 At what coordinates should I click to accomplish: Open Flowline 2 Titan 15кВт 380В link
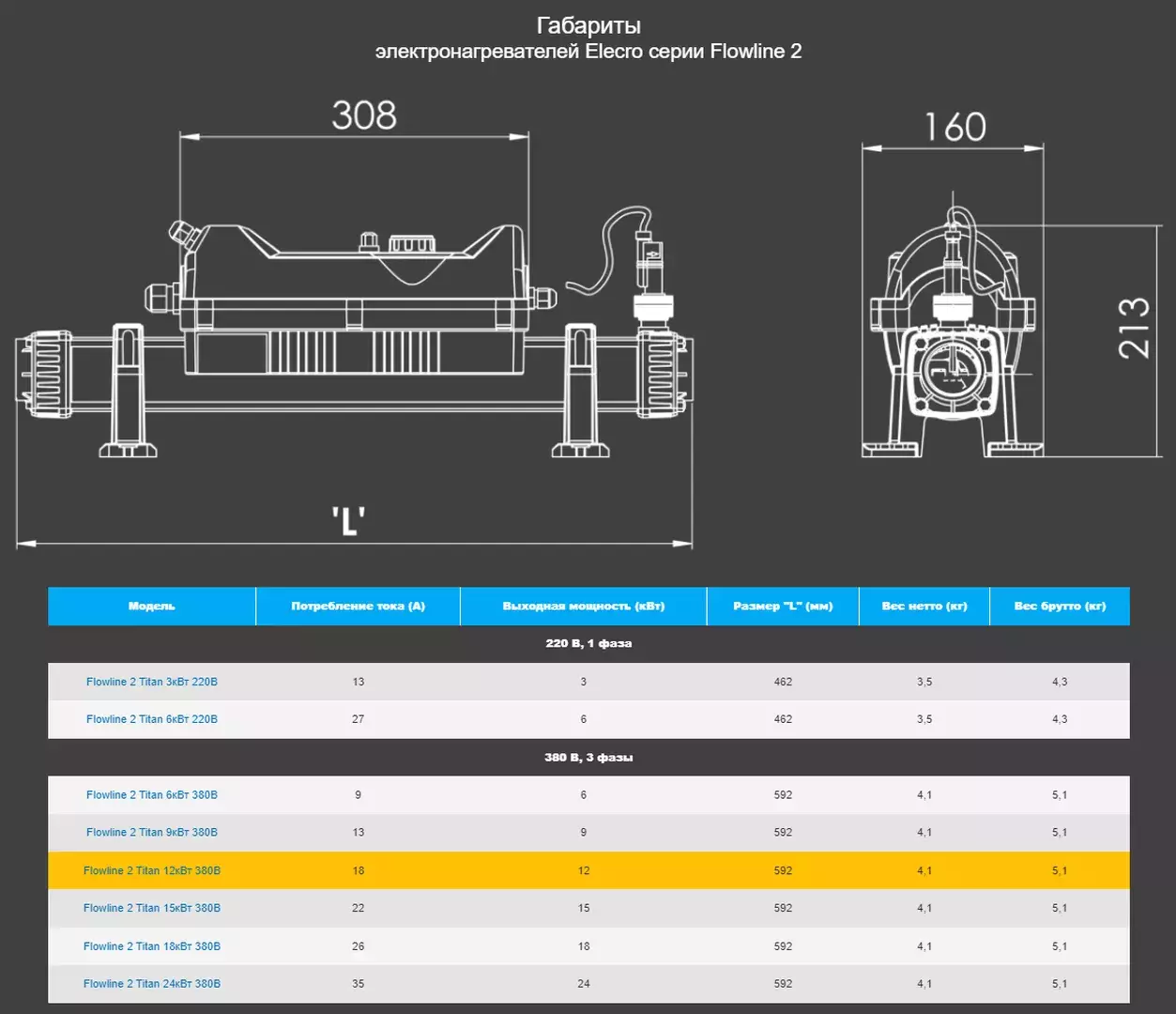pyautogui.click(x=151, y=908)
